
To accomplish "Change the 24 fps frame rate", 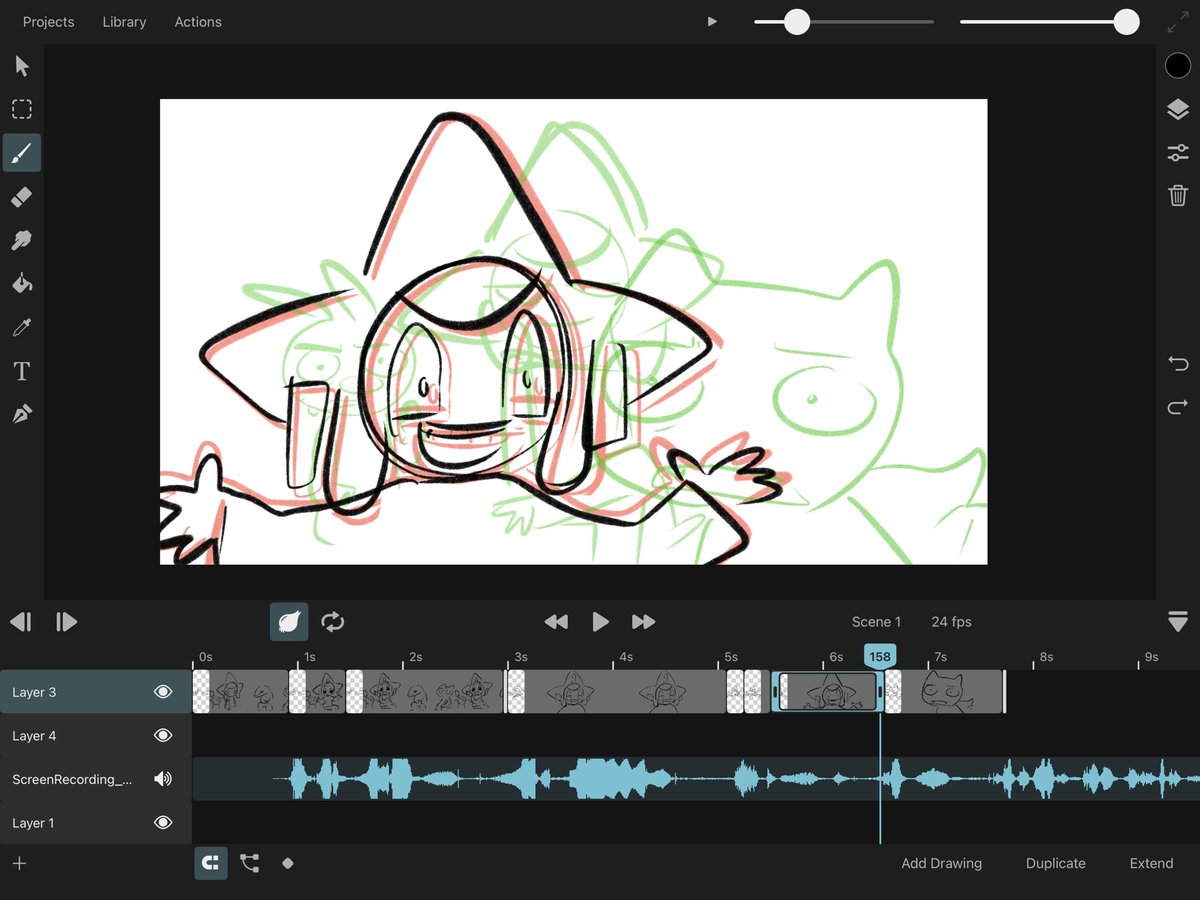I will 951,622.
